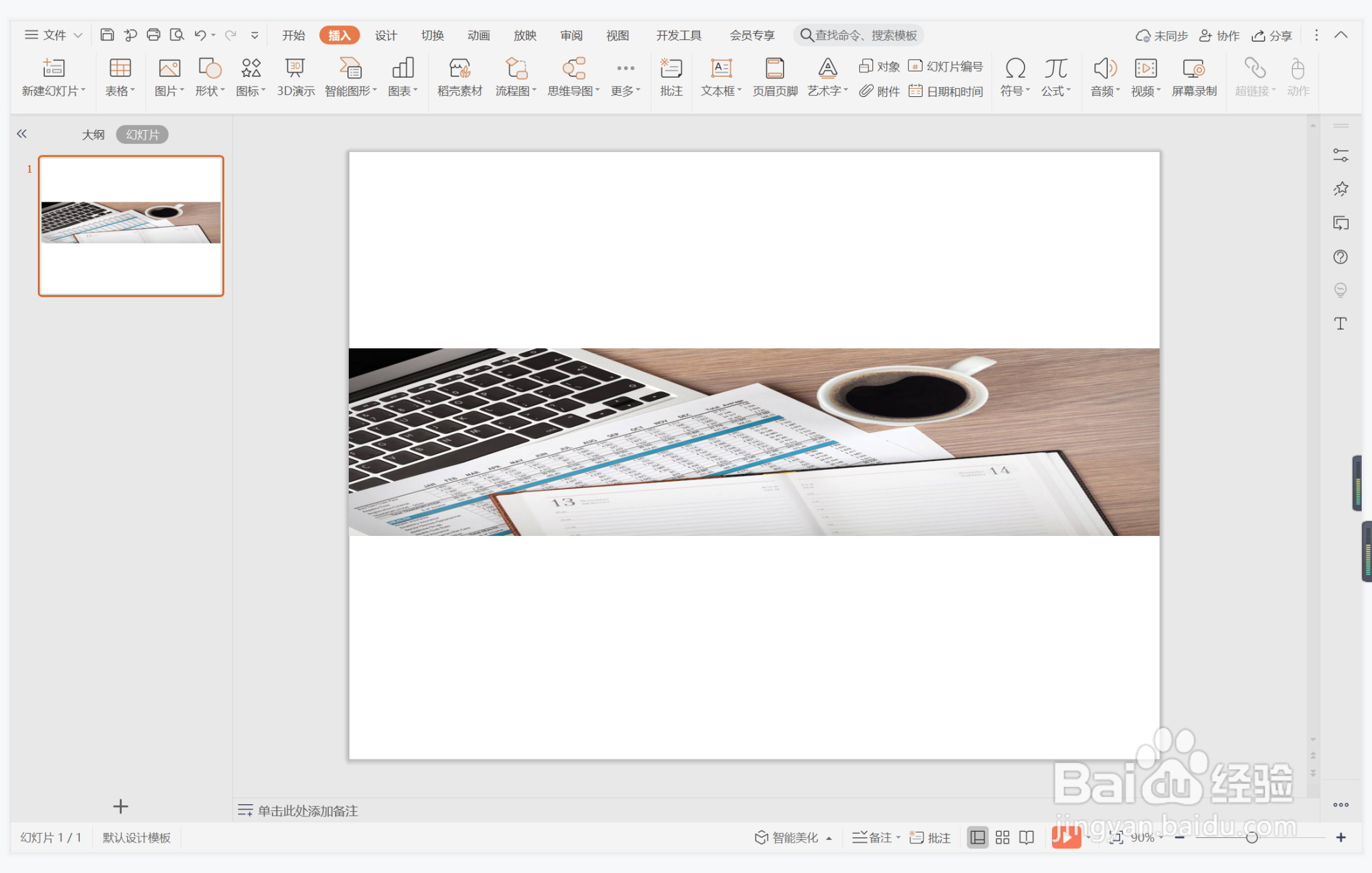Viewport: 1372px width, 873px height.
Task: Collapse the slide panel with chevrons
Action: (22, 133)
